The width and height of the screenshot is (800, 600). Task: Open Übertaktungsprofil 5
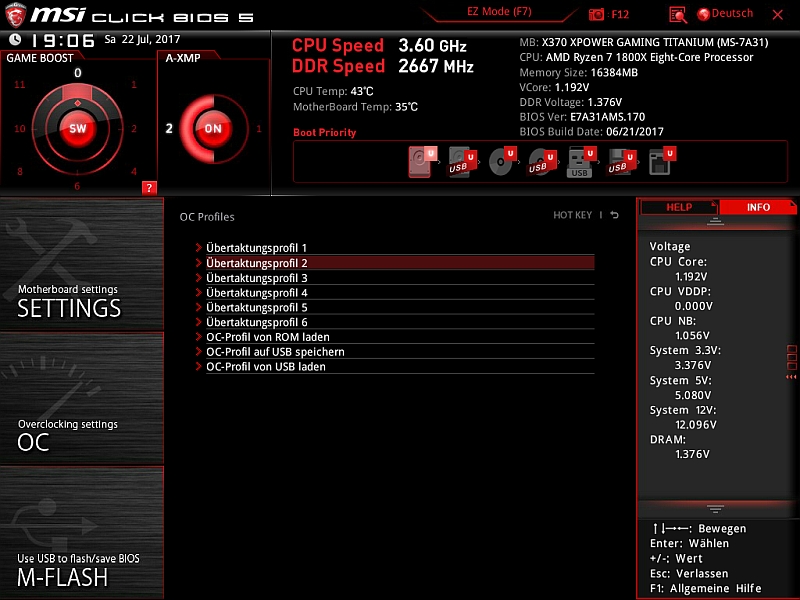400,308
